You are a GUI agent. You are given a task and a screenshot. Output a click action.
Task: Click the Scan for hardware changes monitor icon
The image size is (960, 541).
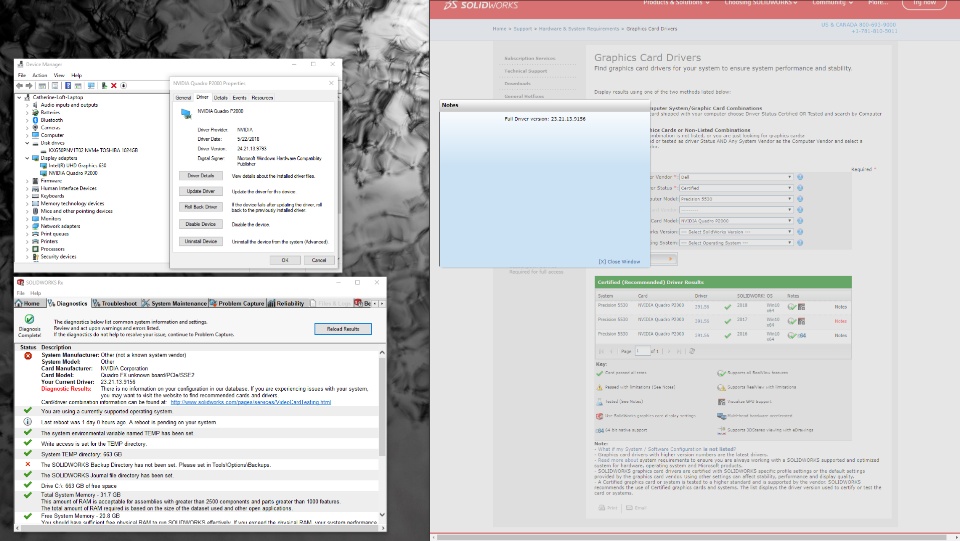(x=91, y=86)
